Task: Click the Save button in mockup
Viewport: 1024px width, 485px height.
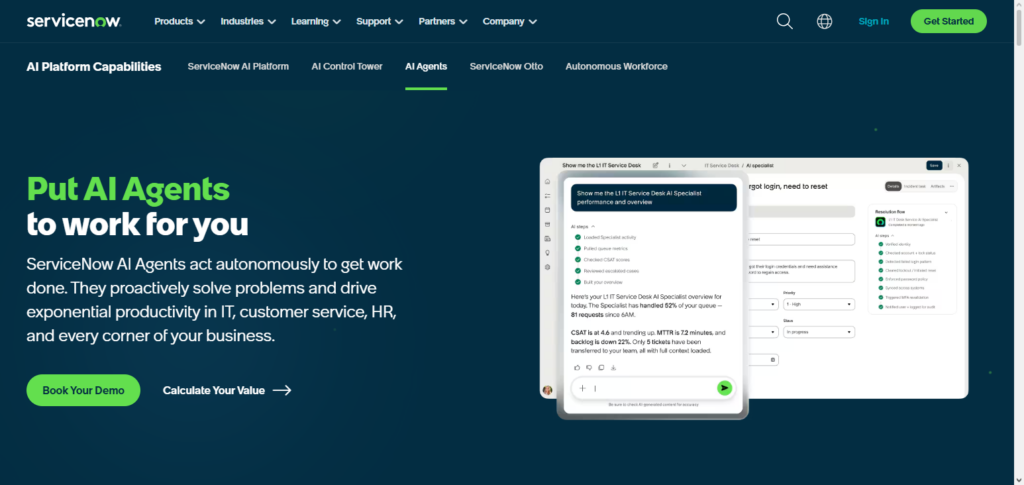Action: point(935,165)
